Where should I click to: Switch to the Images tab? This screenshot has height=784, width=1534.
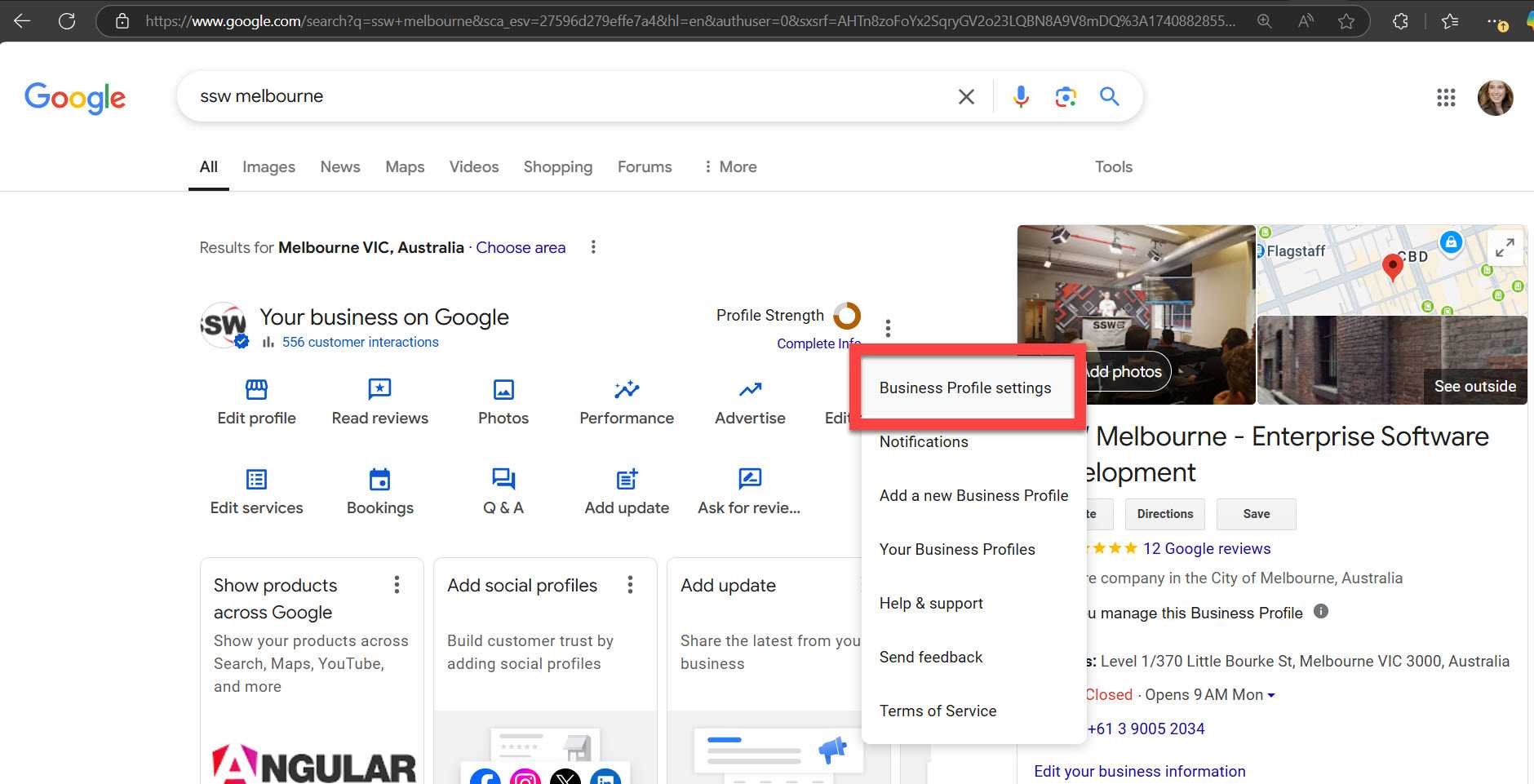click(268, 166)
